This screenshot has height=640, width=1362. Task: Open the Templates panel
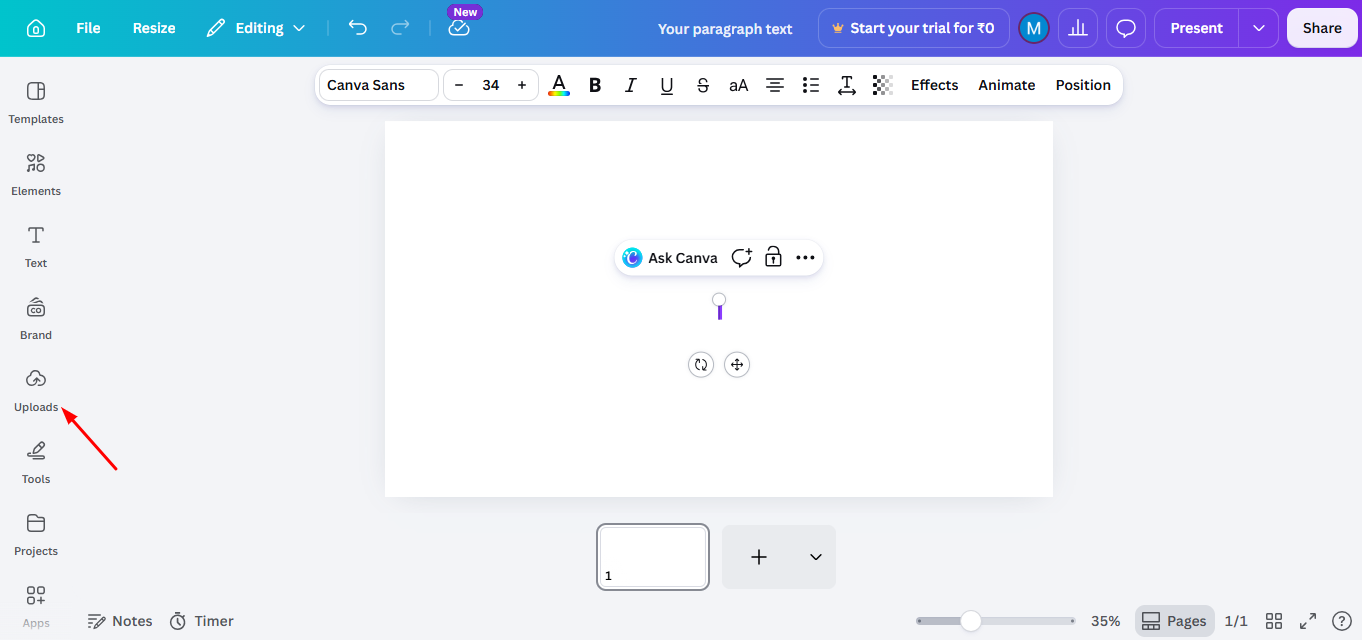[x=36, y=103]
